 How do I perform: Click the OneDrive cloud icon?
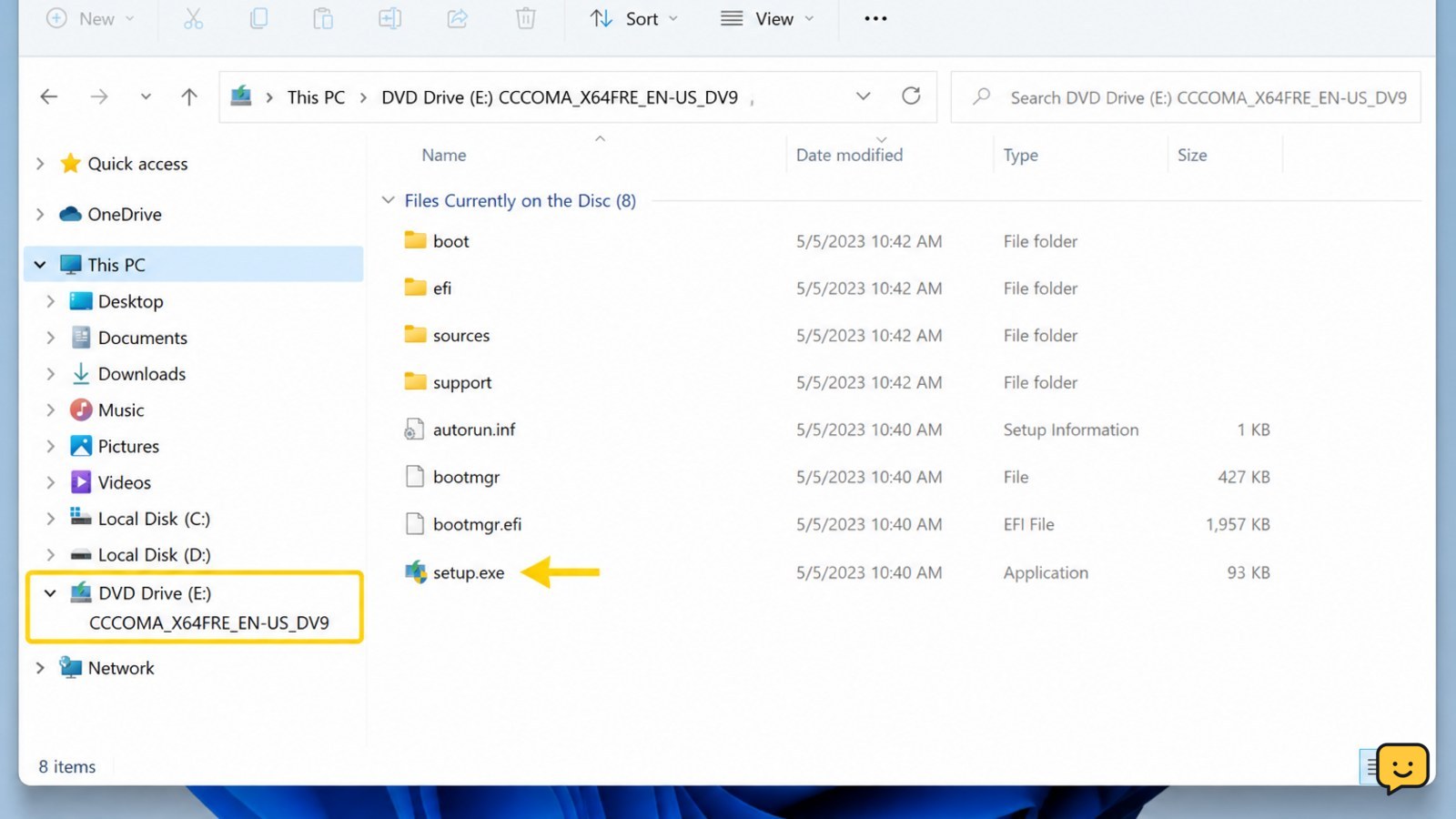tap(70, 214)
